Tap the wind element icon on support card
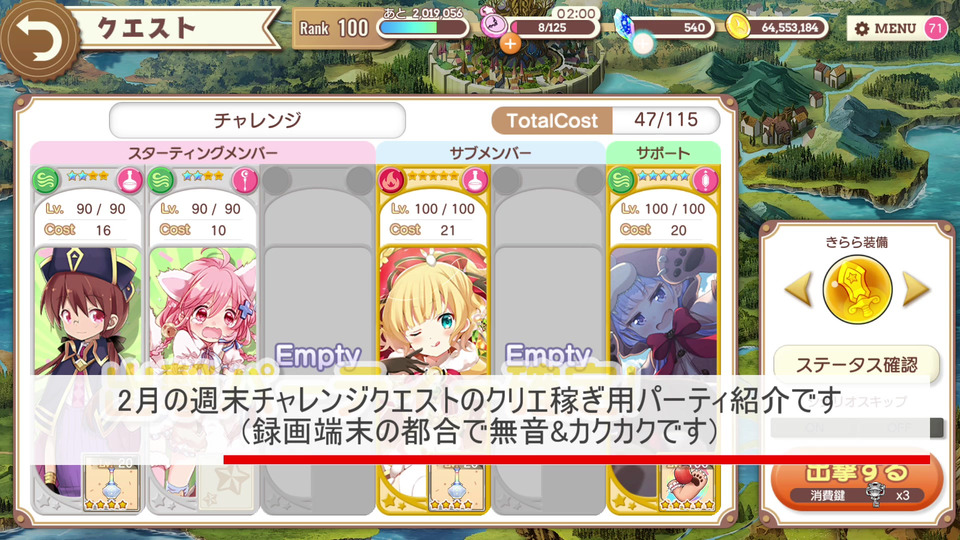 [621, 181]
